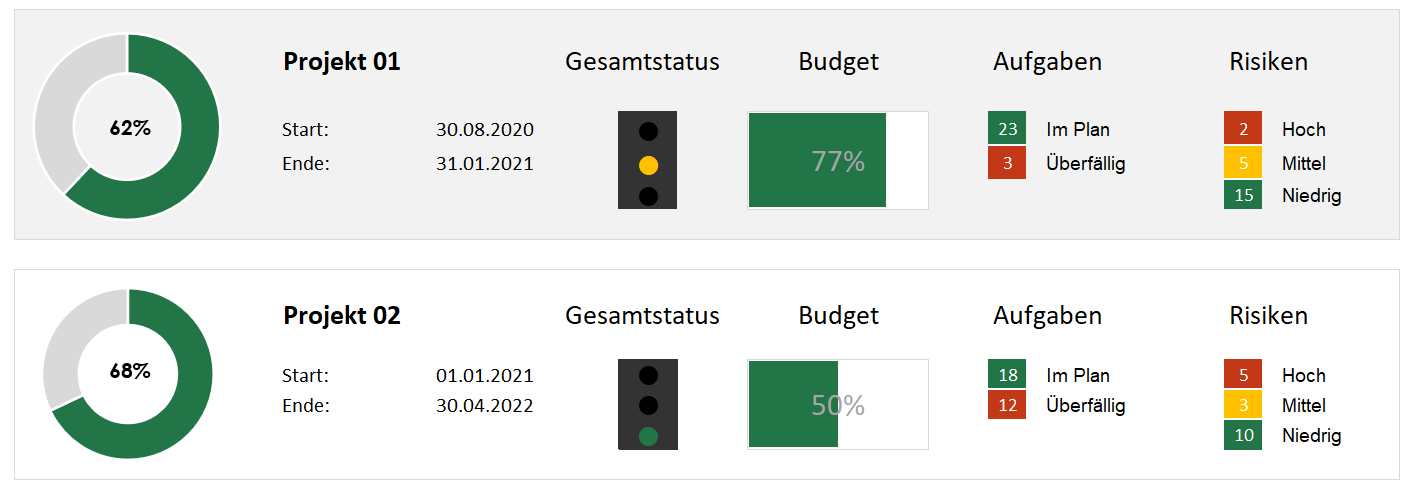
Task: Click the yellow Mittel risk box with 5
Action: [1243, 163]
